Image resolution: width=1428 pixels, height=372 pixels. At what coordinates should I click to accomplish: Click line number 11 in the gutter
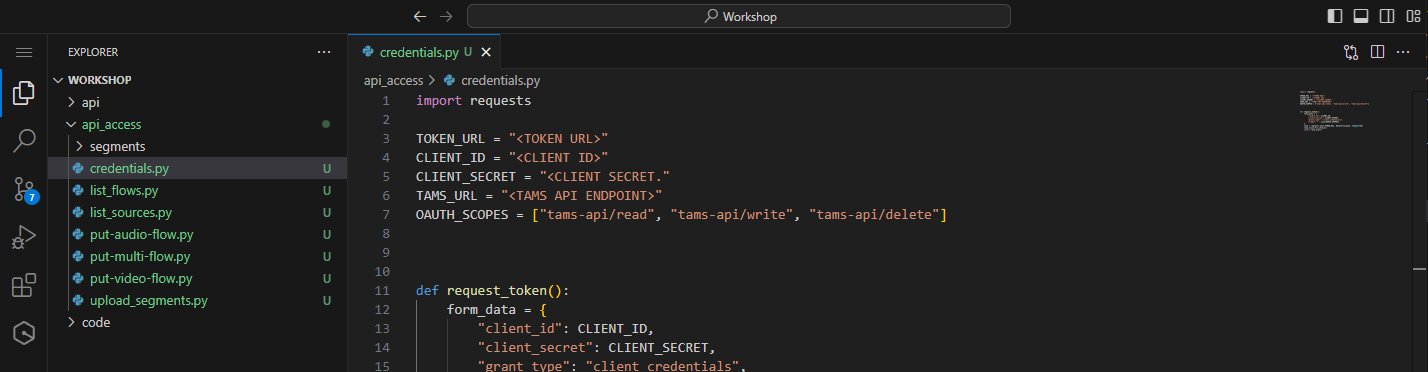pos(381,291)
